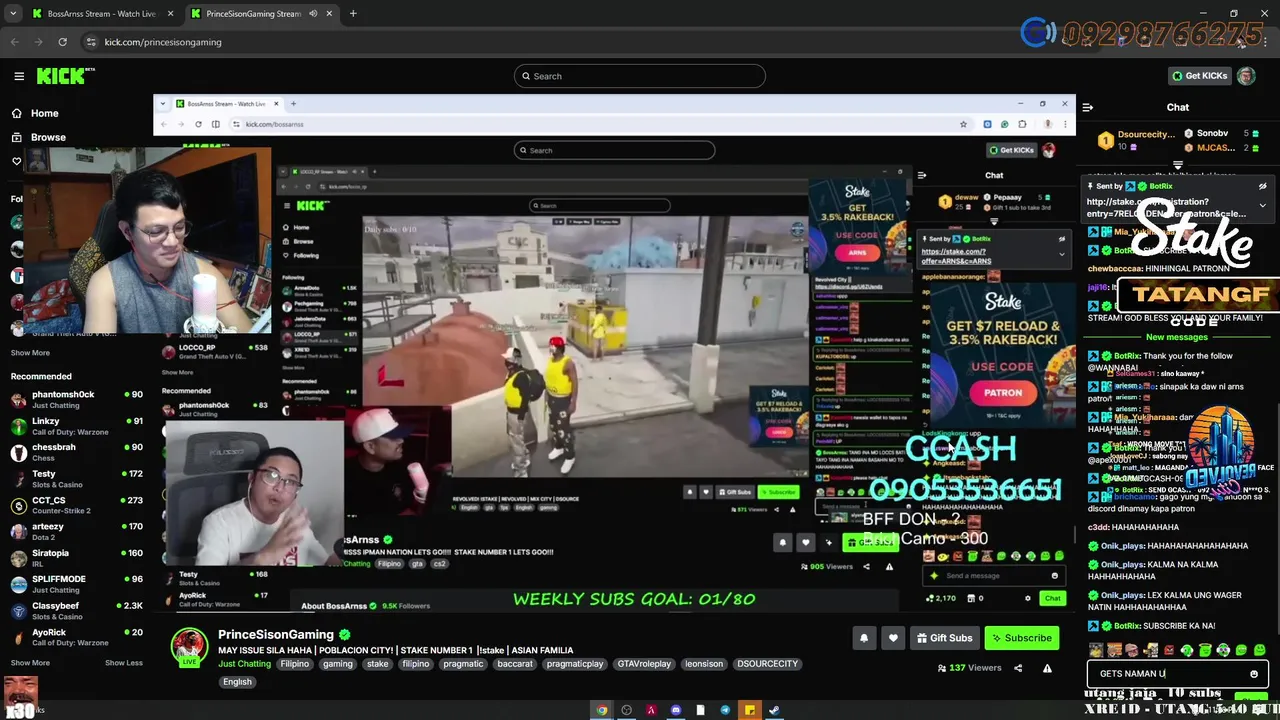
Task: Open SPLIFFMODE recommended channel
Action: [77, 584]
